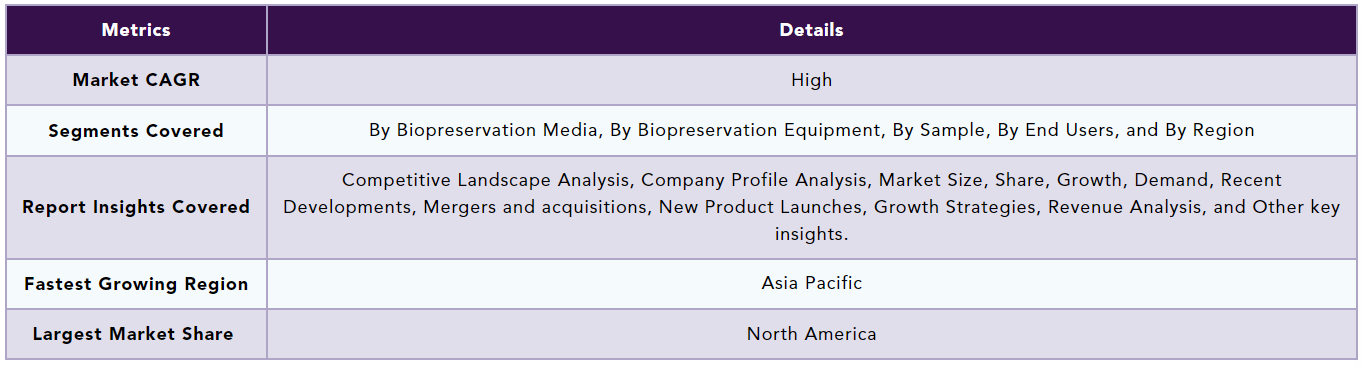Click By Region in segments row
The height and width of the screenshot is (368, 1362).
pyautogui.click(x=1209, y=130)
